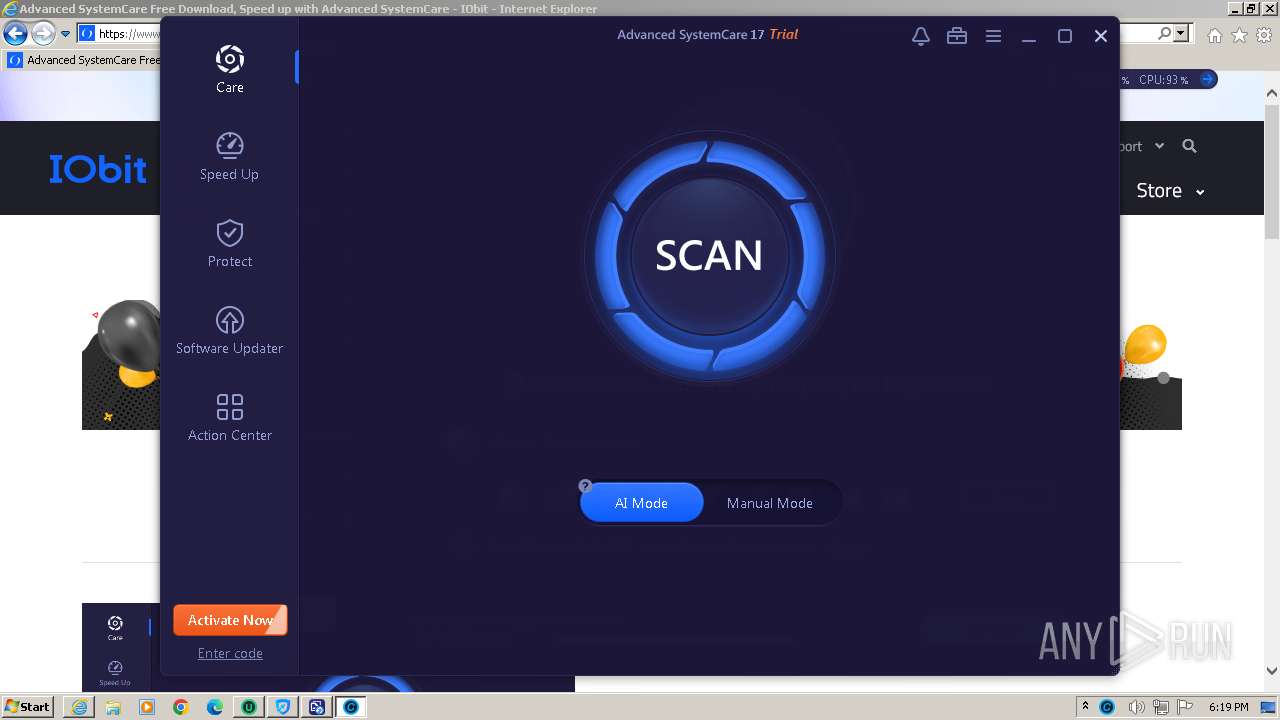Launch Microsoft Edge from taskbar
This screenshot has width=1280, height=720.
point(215,707)
